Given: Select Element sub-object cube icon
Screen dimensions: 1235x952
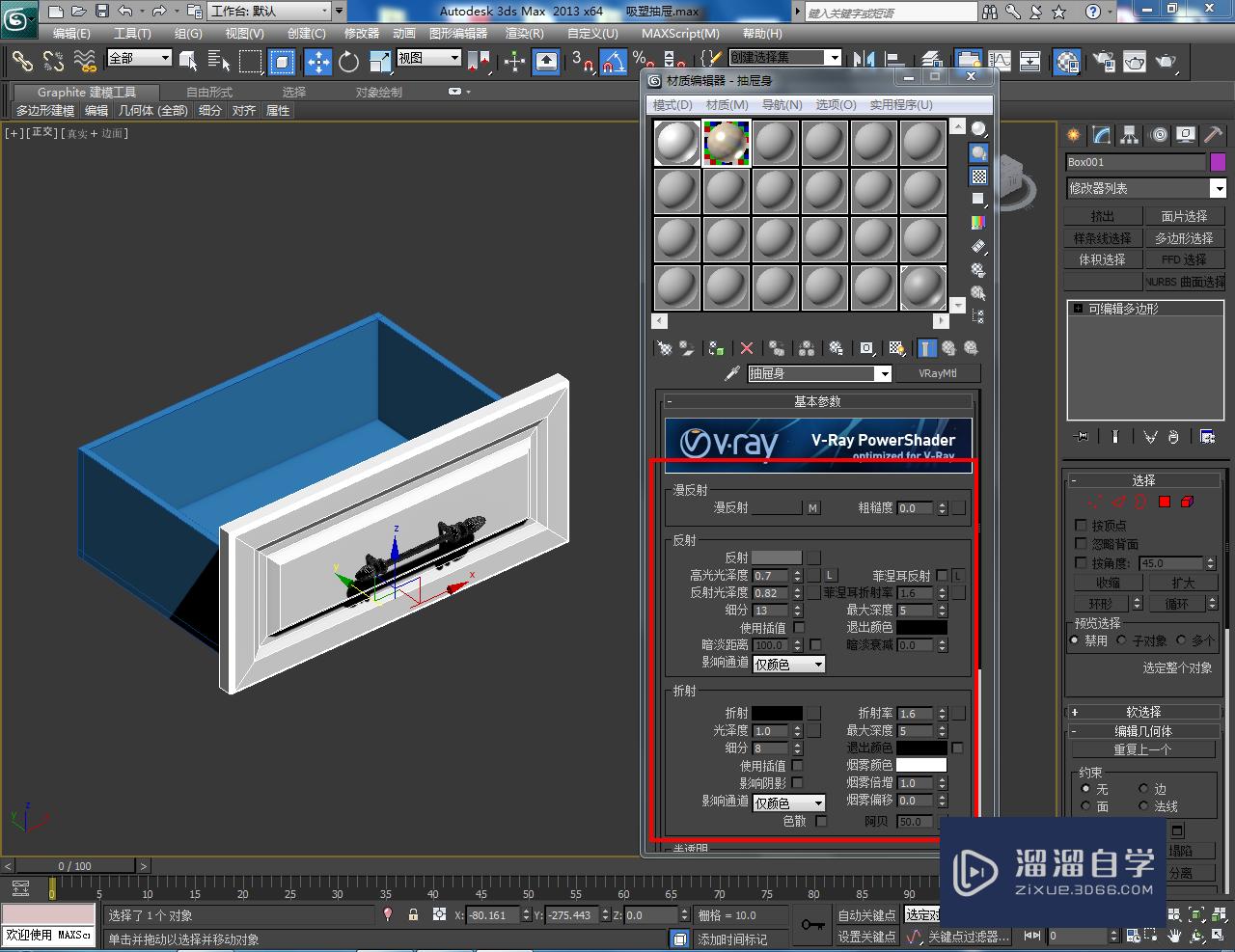Looking at the screenshot, I should 1187,502.
